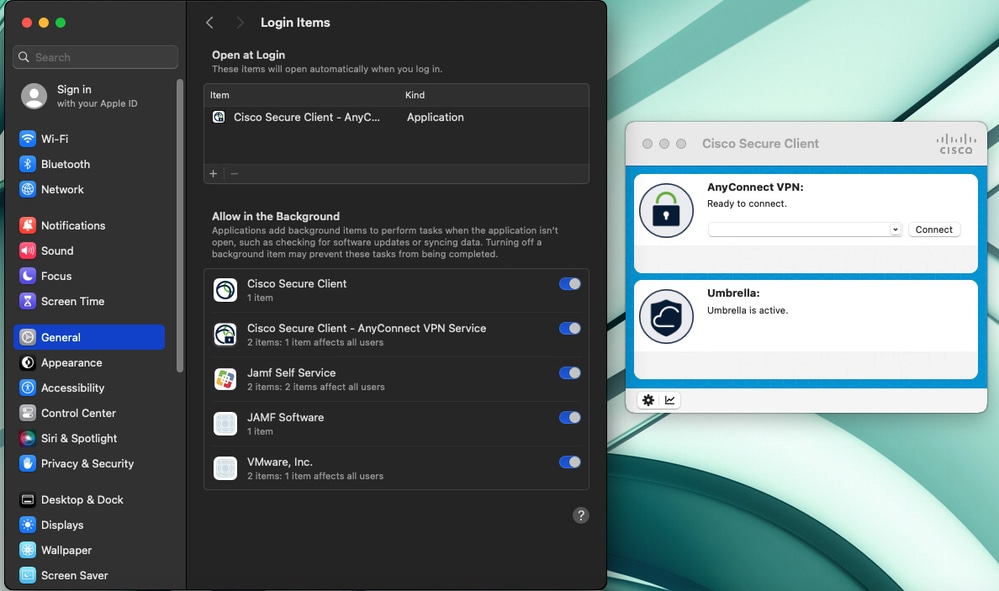Toggle the JAMF Software switch

click(569, 418)
